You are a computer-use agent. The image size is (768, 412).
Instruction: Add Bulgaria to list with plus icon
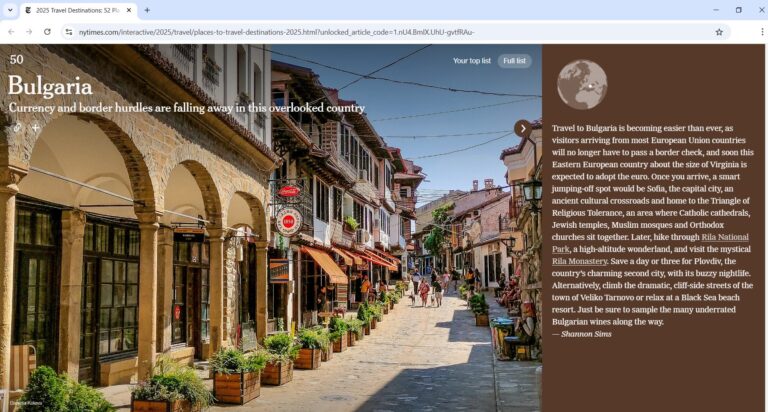(x=35, y=127)
